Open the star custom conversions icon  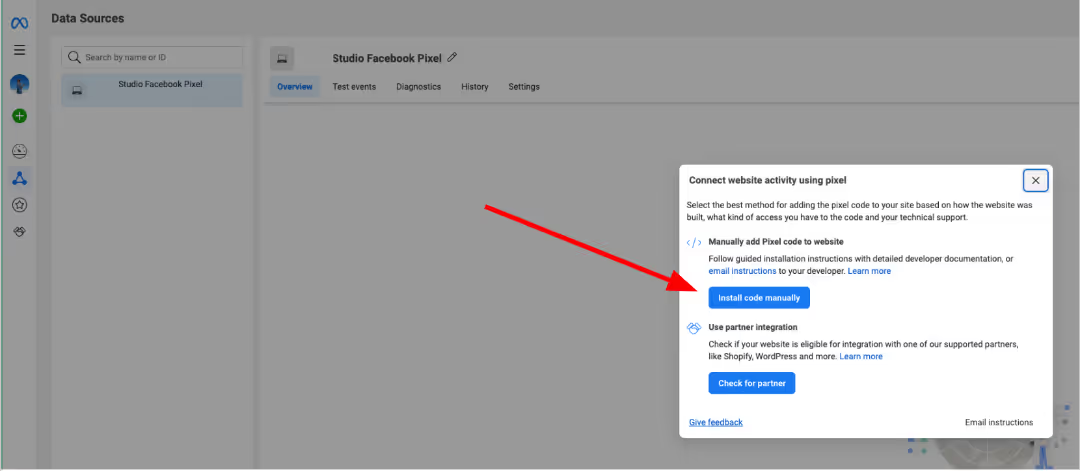click(x=19, y=205)
